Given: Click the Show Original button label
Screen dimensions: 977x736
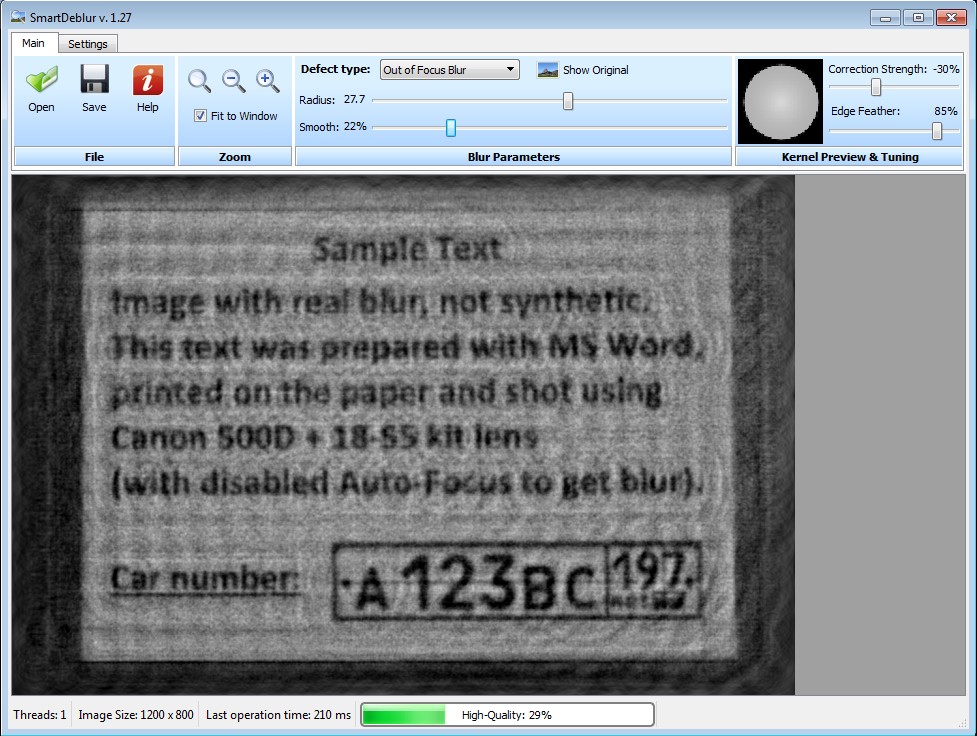Looking at the screenshot, I should pyautogui.click(x=595, y=70).
